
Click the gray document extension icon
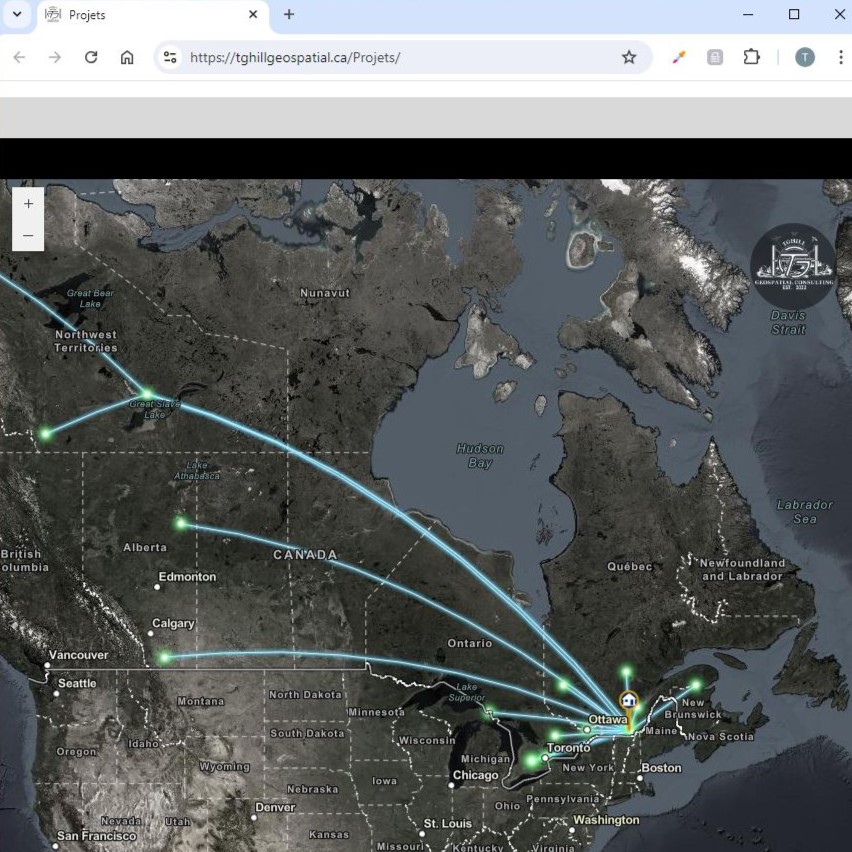tap(715, 57)
